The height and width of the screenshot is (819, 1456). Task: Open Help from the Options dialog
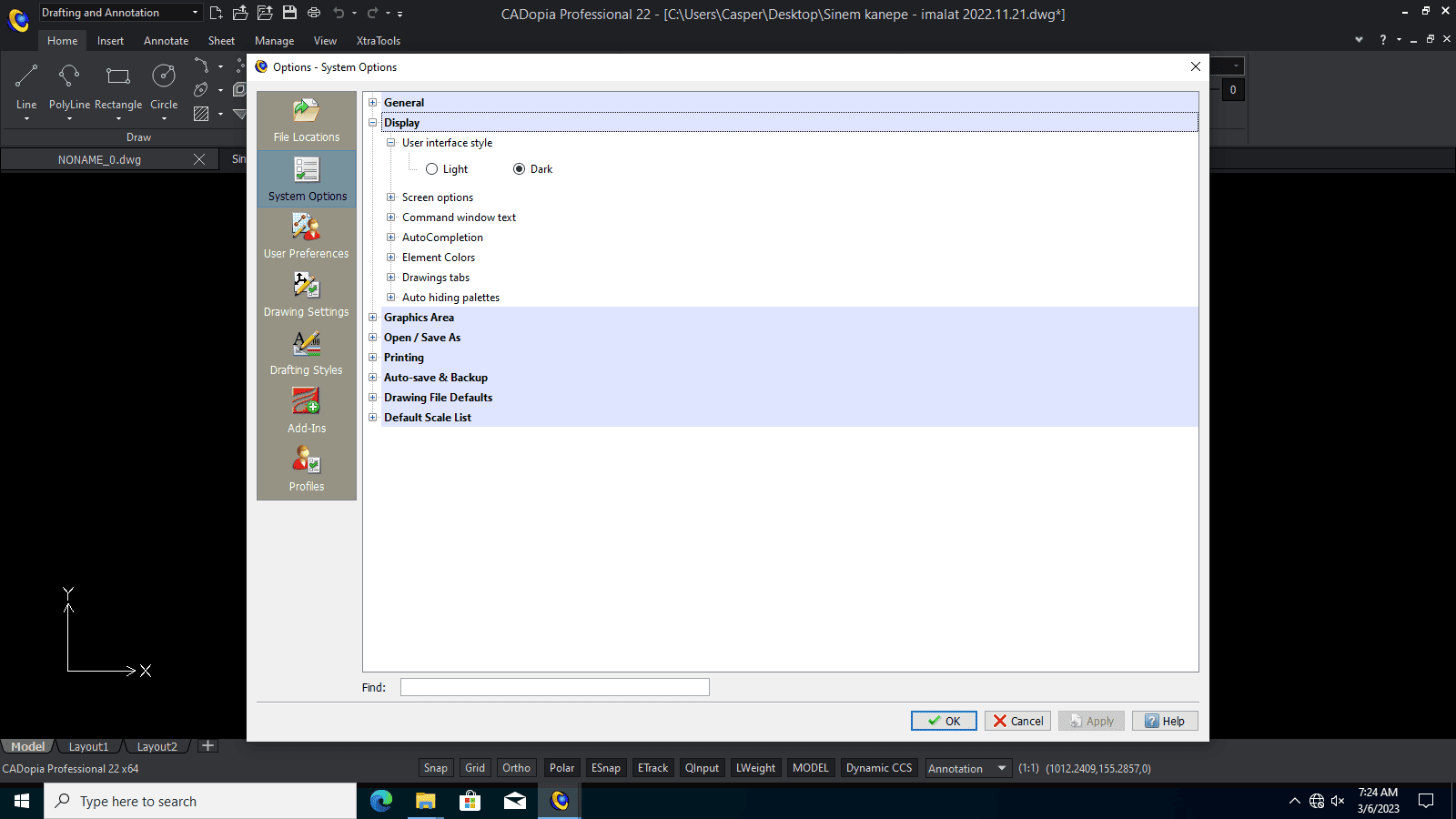[1165, 721]
